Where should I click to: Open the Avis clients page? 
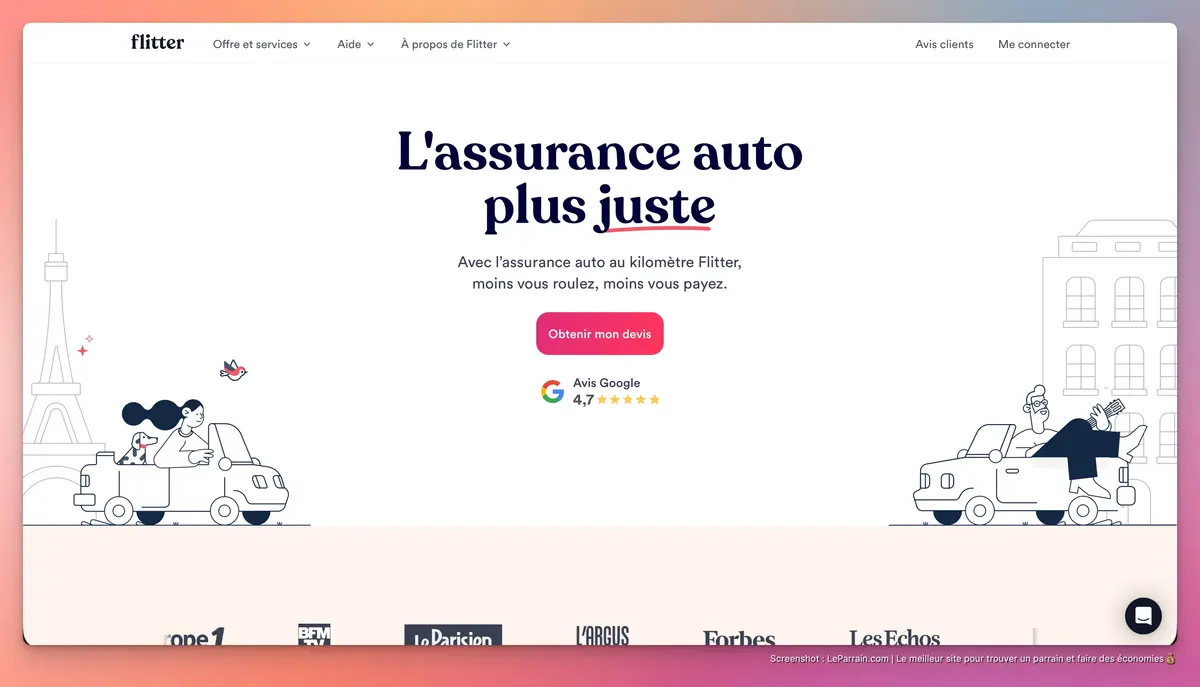point(944,44)
